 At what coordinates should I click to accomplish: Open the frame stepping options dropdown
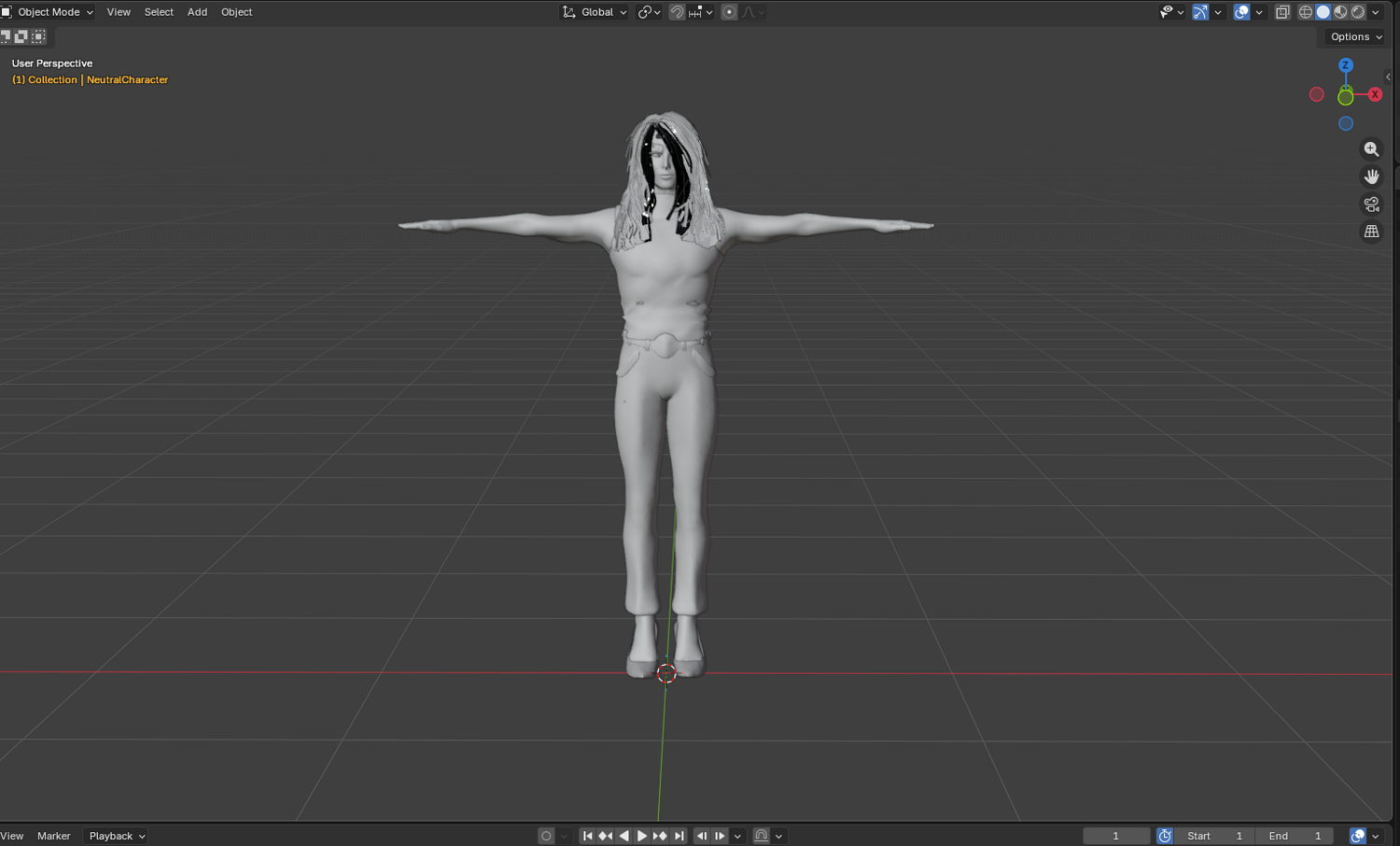737,836
